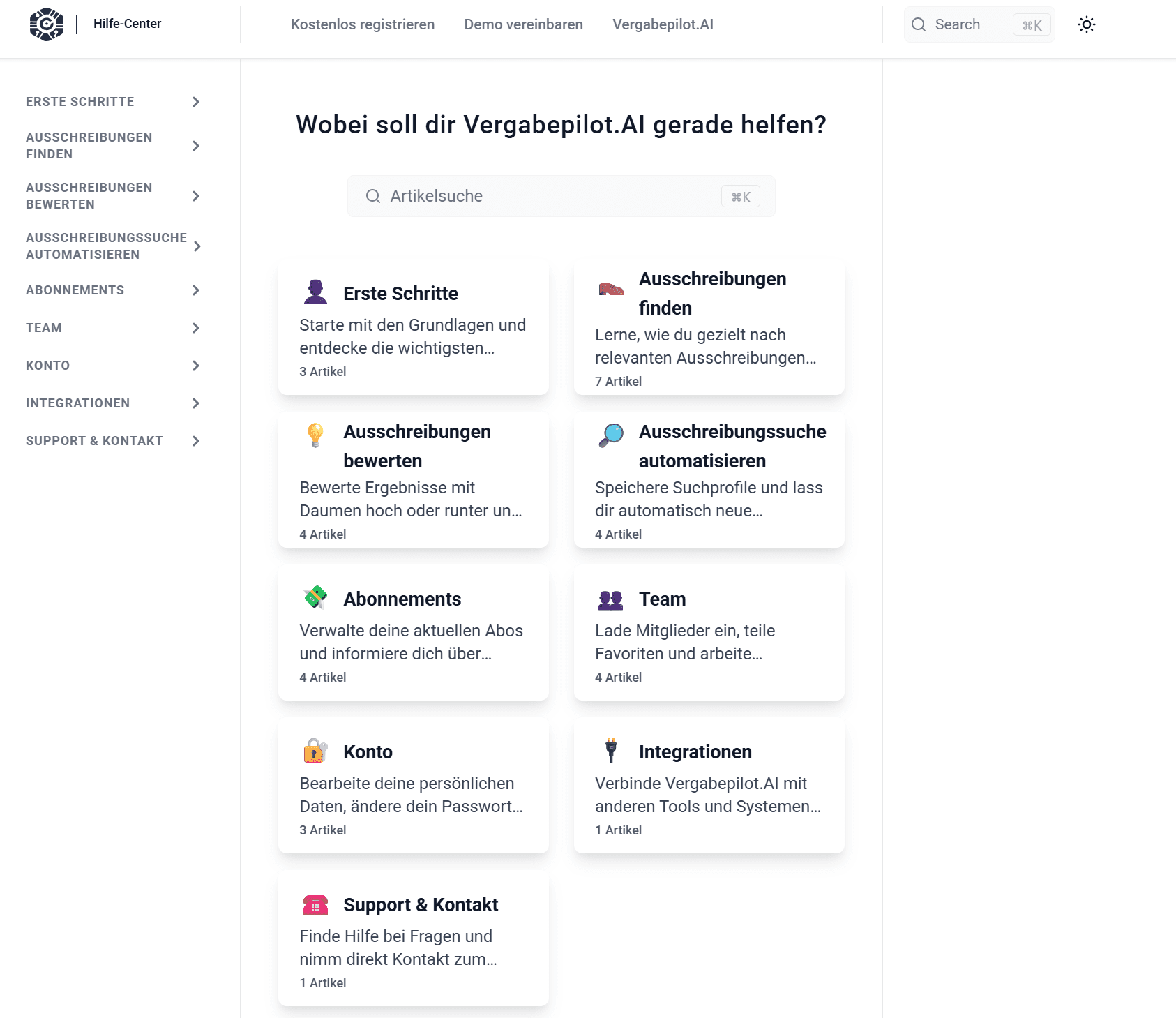Click the padlock icon beside Konto

315,751
